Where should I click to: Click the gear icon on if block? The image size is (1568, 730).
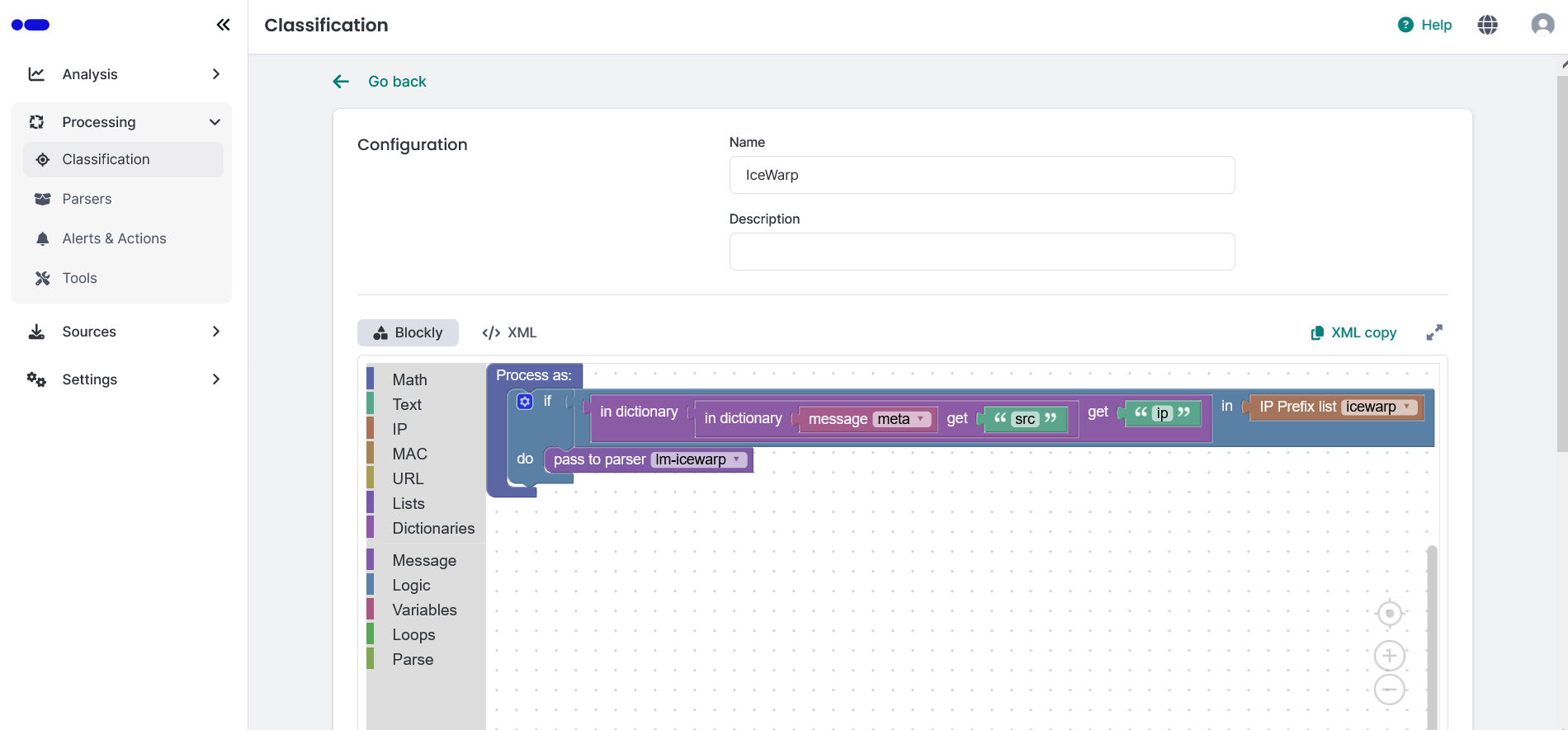pos(525,402)
